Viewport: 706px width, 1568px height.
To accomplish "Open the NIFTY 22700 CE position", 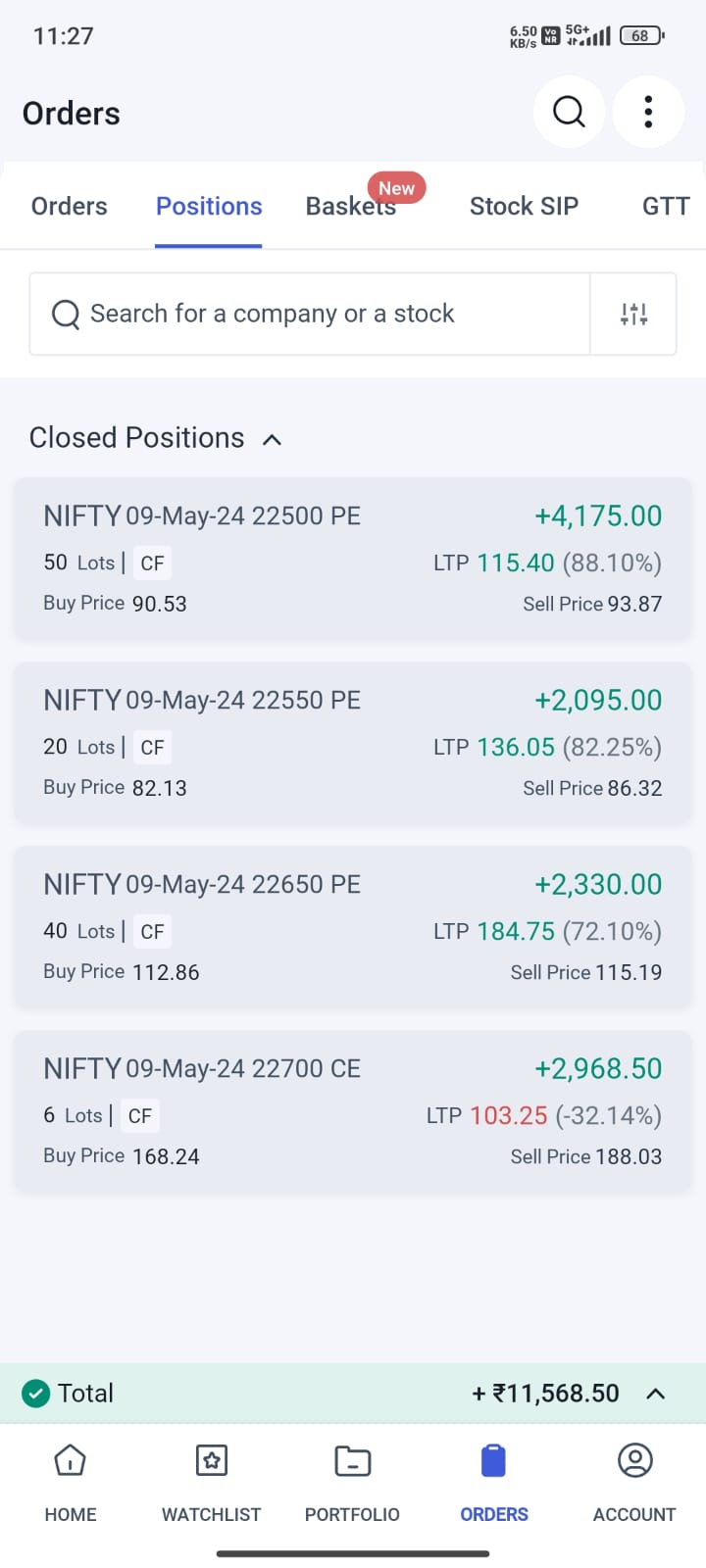I will (353, 1112).
